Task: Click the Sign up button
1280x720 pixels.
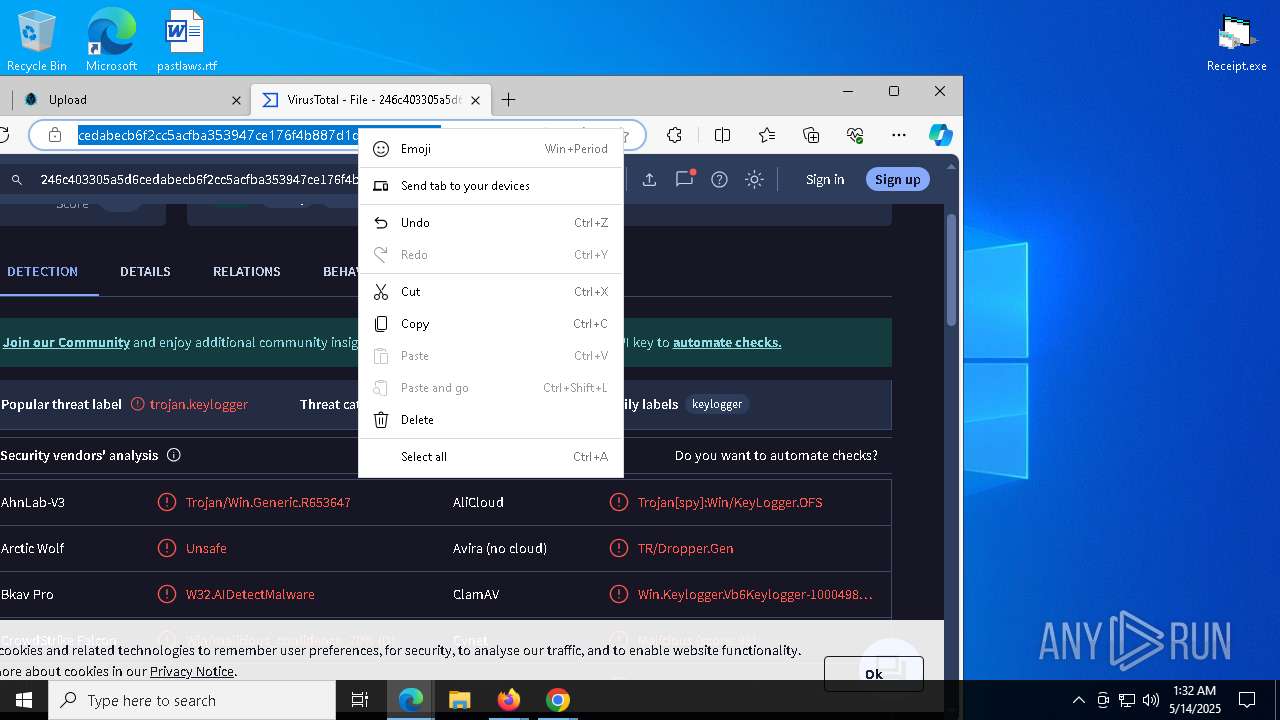Action: tap(897, 180)
